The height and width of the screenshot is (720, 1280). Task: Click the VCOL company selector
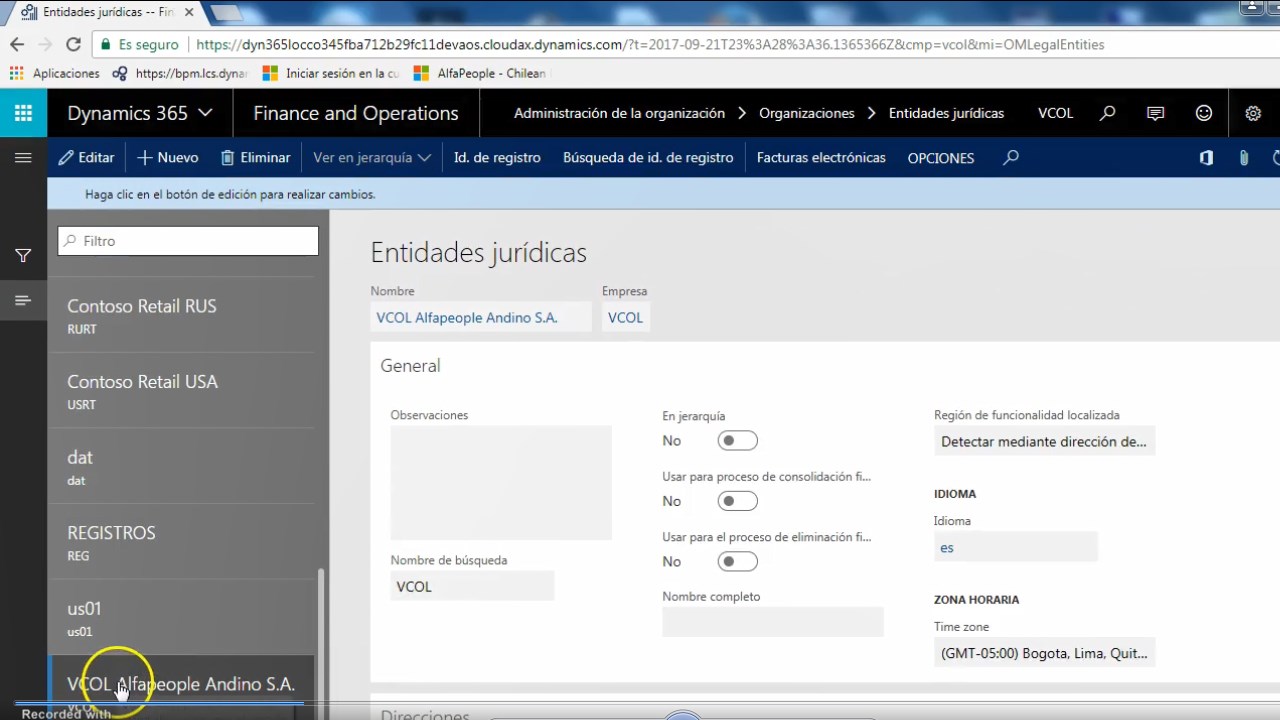pyautogui.click(x=1055, y=113)
